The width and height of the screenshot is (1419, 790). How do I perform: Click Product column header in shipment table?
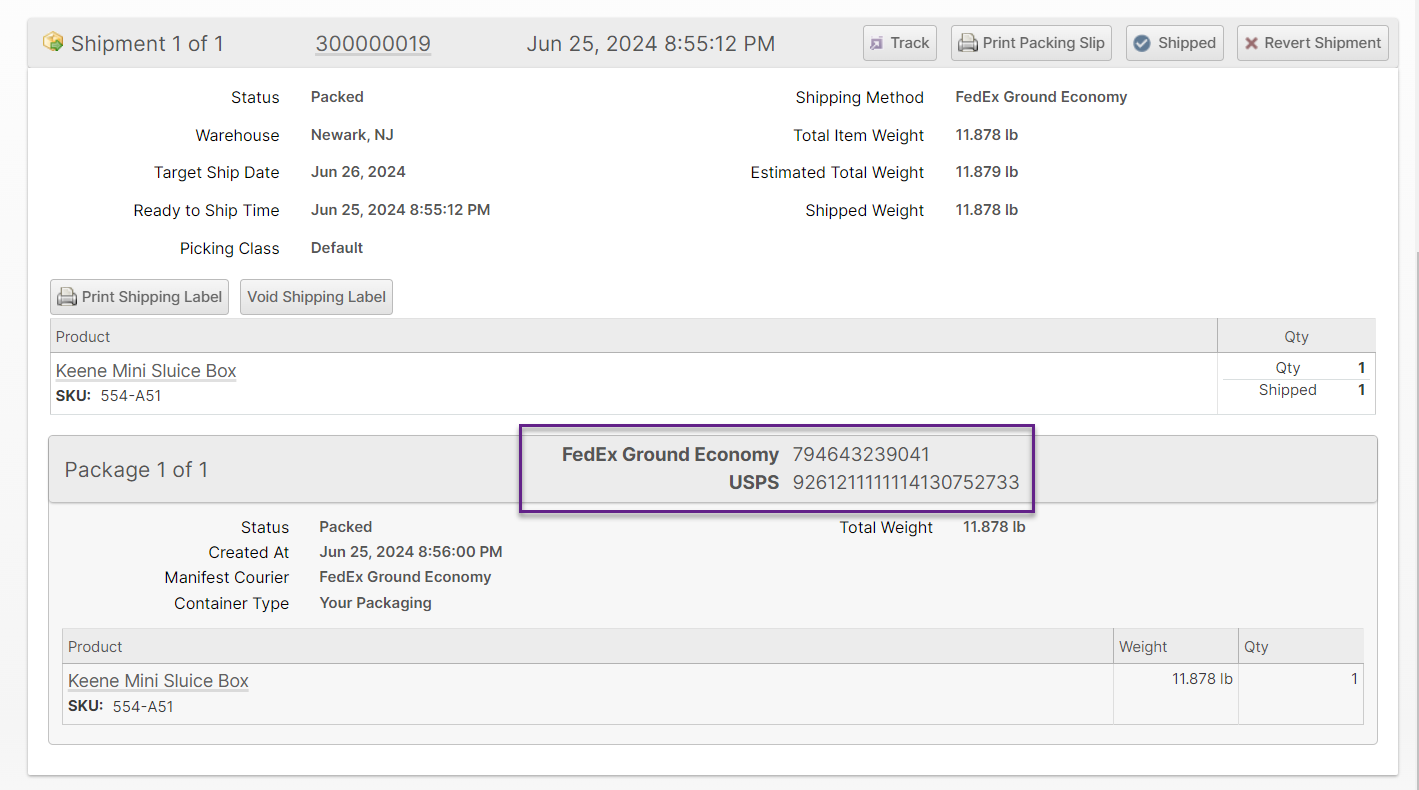pyautogui.click(x=83, y=337)
